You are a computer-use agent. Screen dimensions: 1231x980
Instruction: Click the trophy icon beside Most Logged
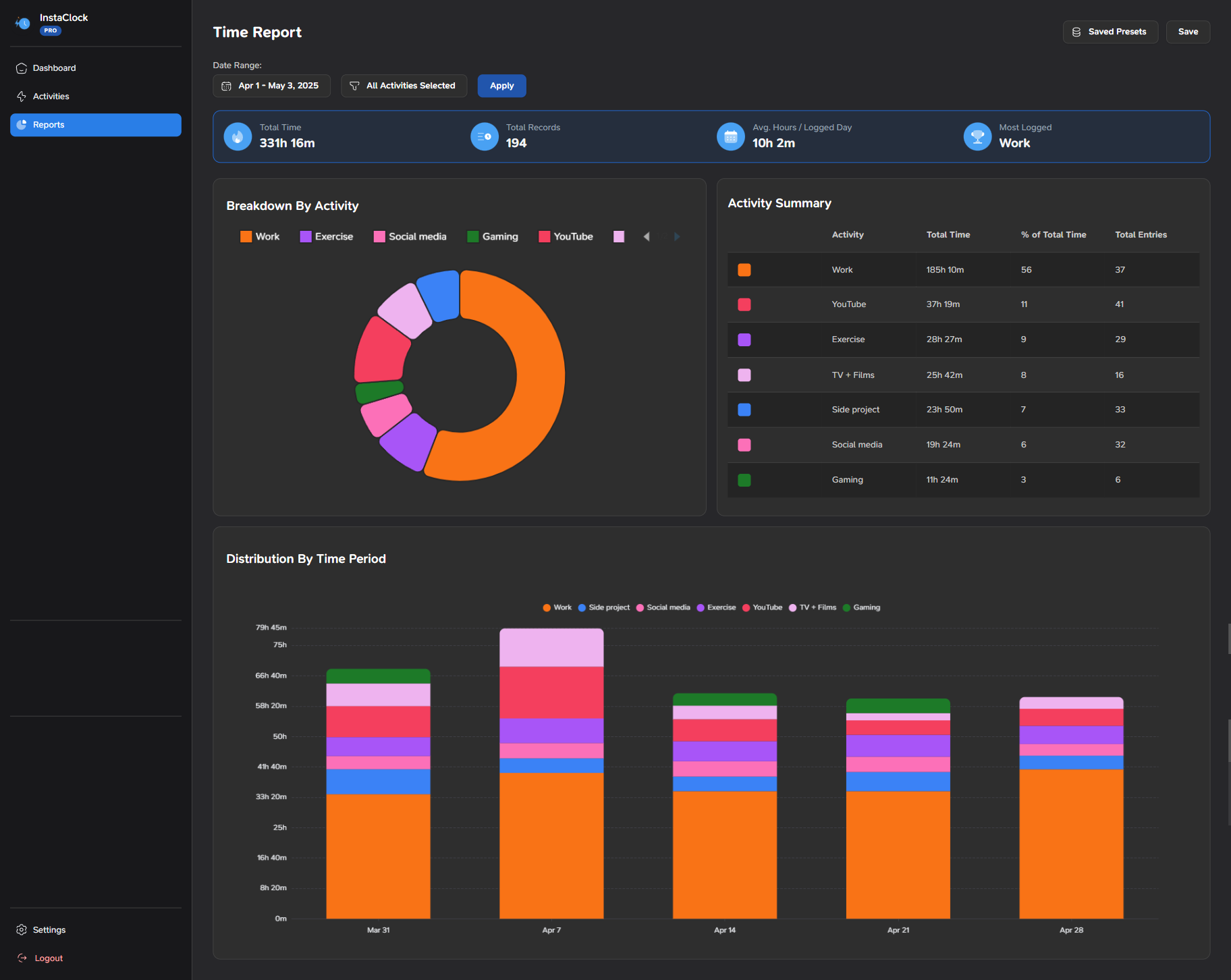[977, 136]
